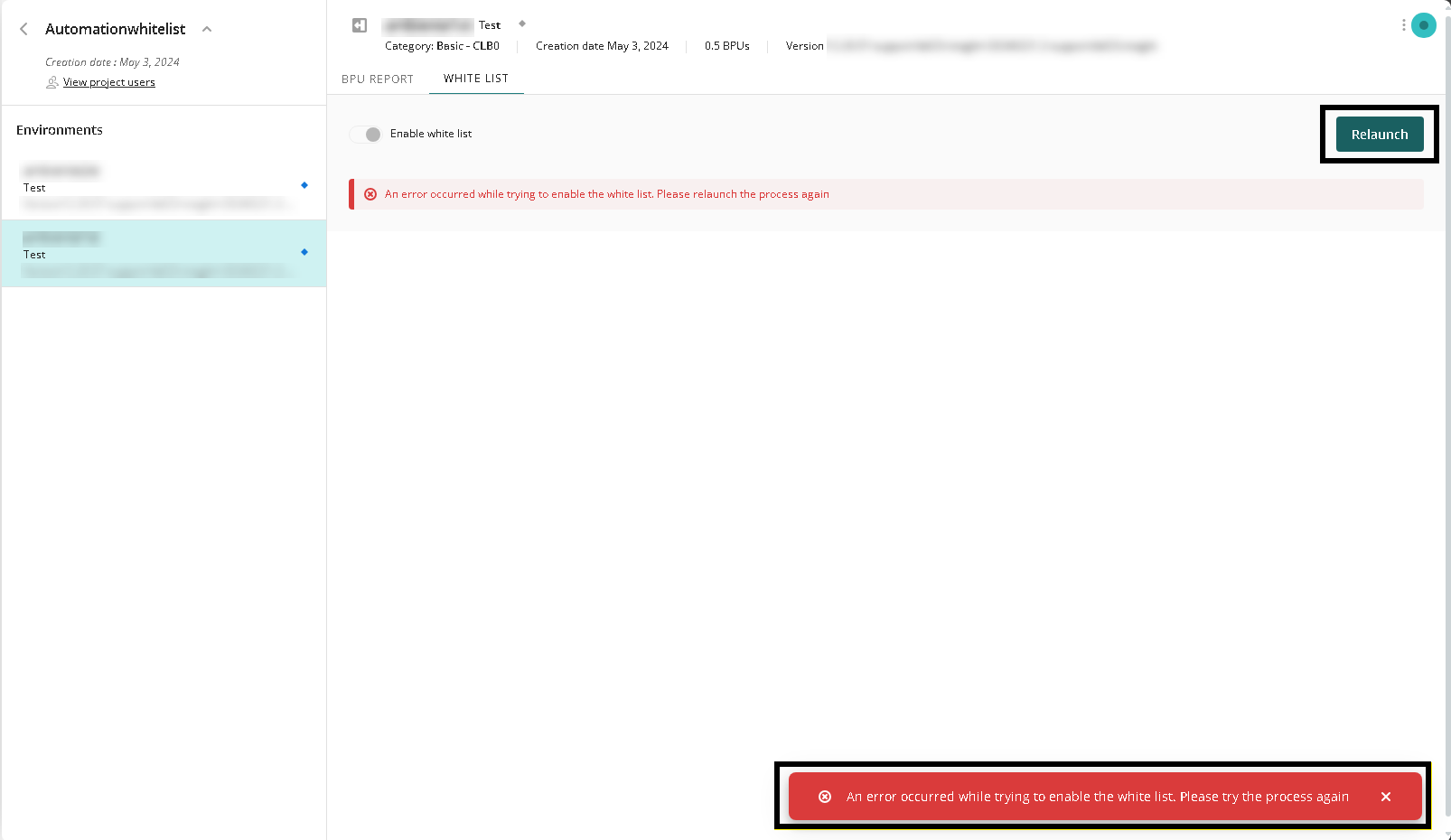Click the Category: Basic - CLB0 text
Image resolution: width=1451 pixels, height=840 pixels.
point(442,46)
